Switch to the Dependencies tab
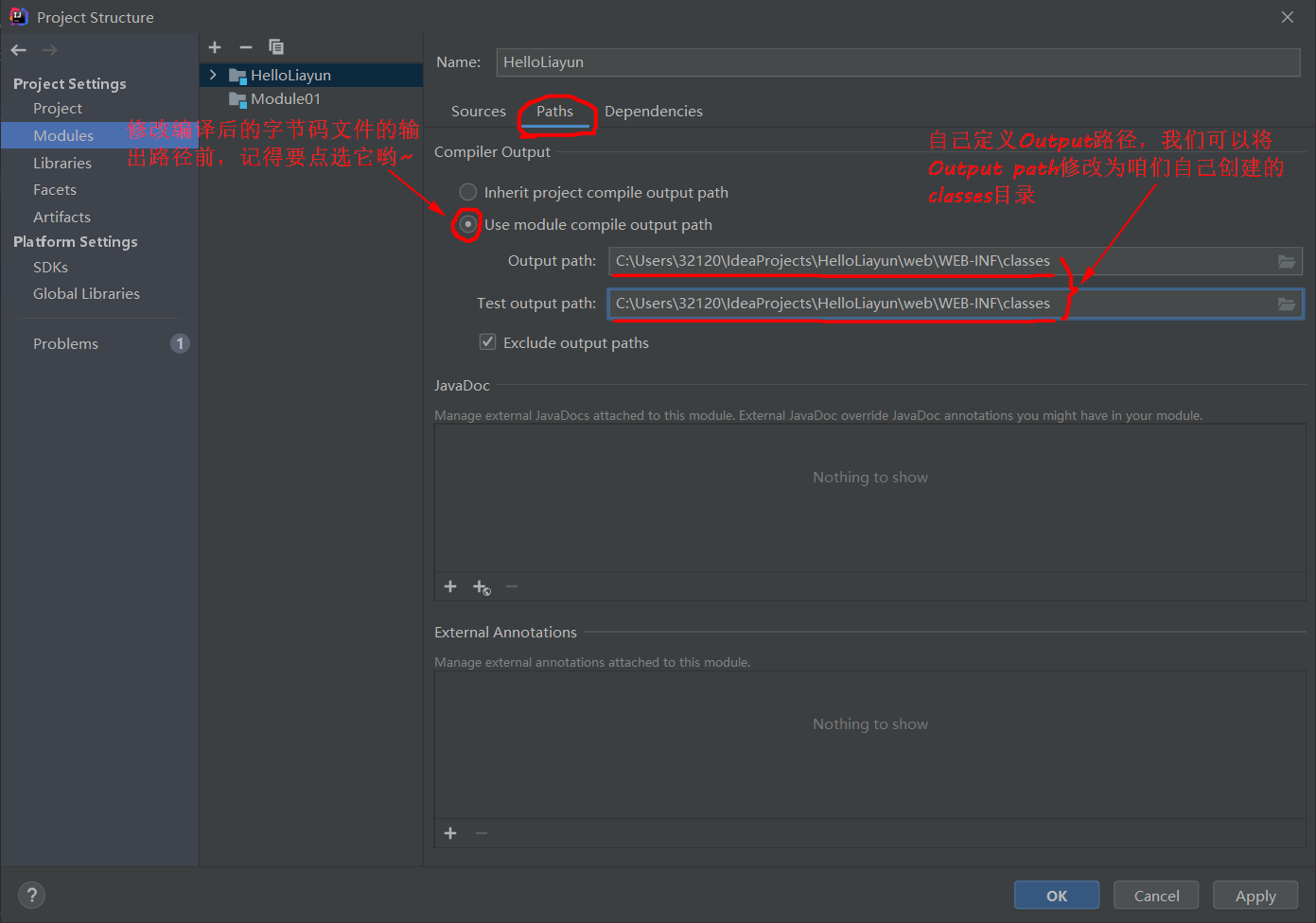This screenshot has width=1316, height=923. tap(654, 112)
